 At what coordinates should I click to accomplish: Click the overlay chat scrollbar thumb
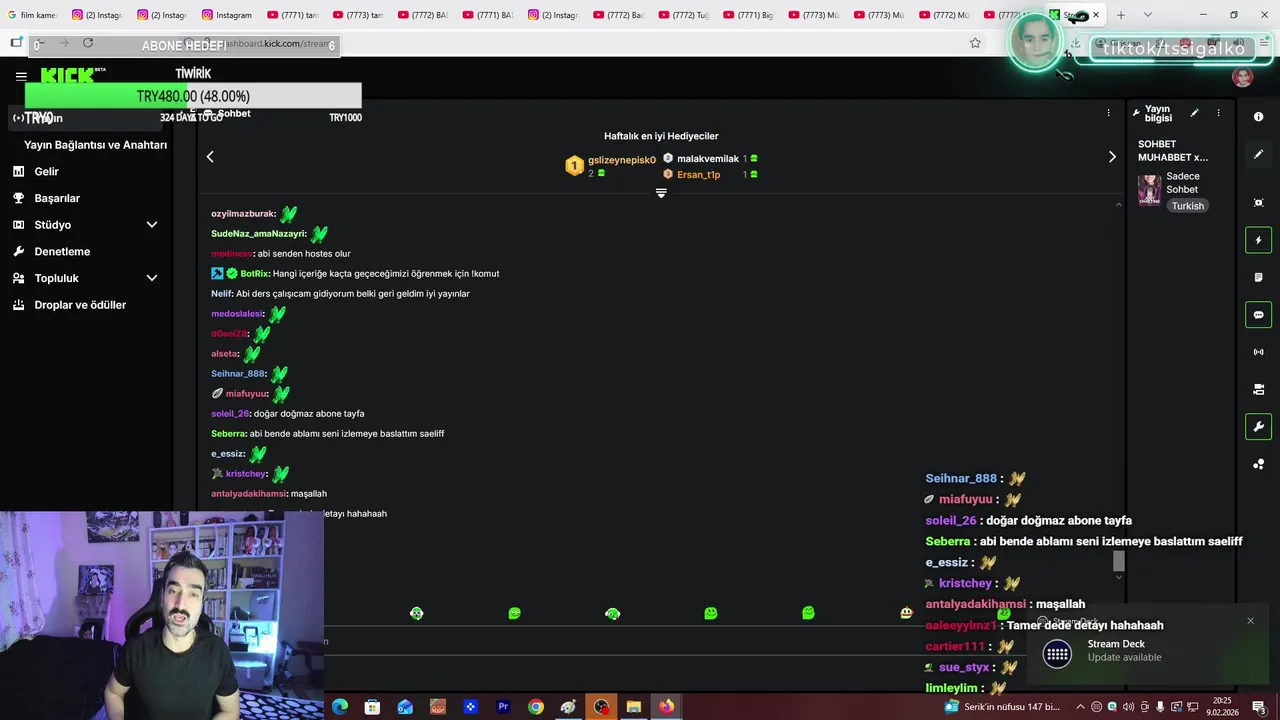pyautogui.click(x=1118, y=562)
